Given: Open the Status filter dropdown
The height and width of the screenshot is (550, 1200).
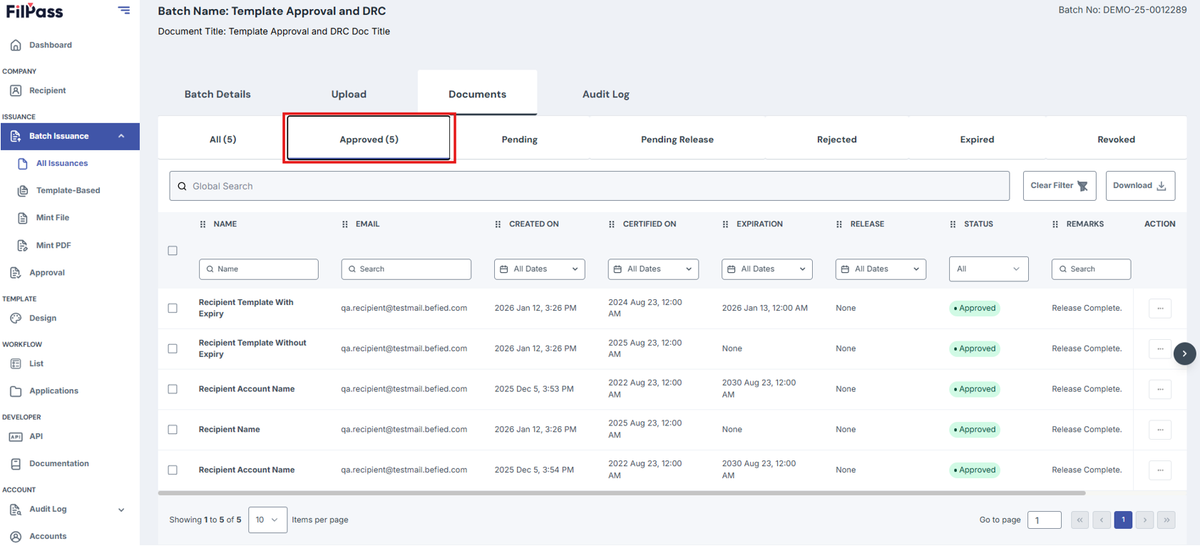Looking at the screenshot, I should coord(989,269).
